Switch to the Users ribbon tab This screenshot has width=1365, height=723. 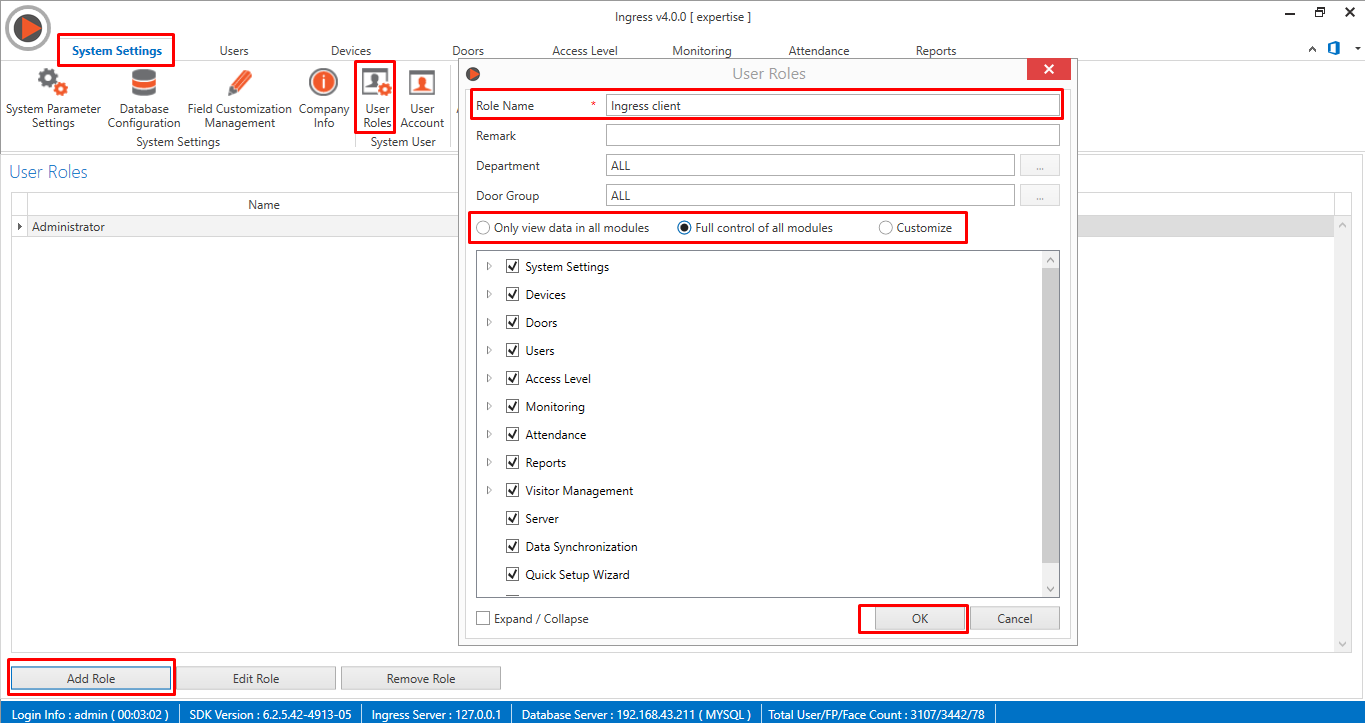click(234, 51)
